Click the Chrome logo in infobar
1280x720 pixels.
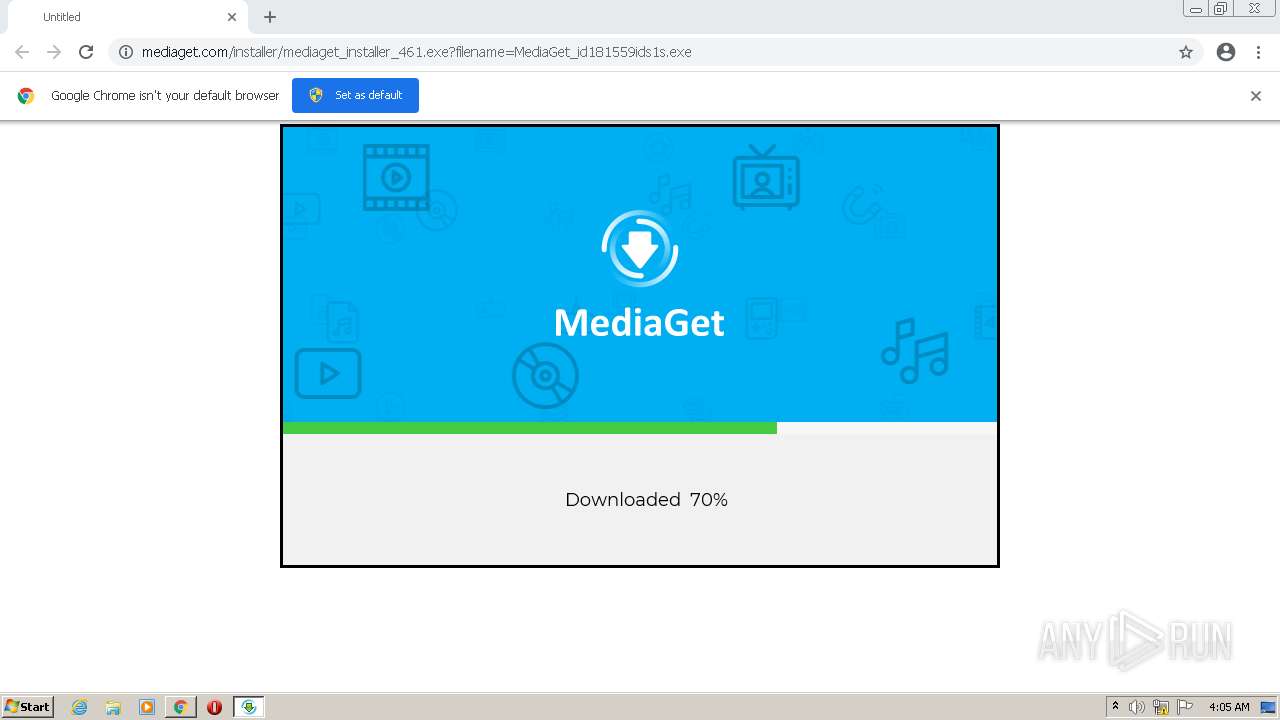(26, 96)
